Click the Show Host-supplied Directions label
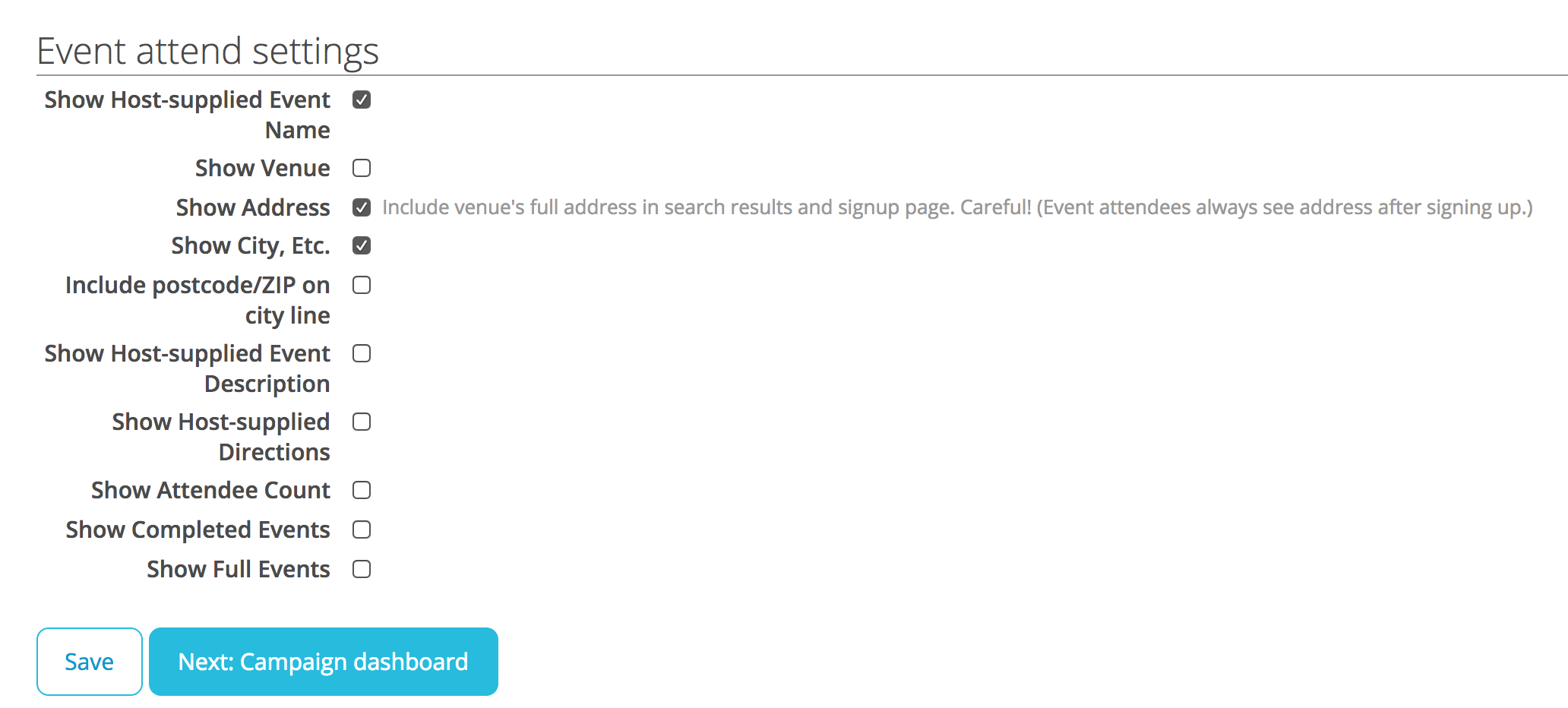The image size is (1568, 708). pos(220,437)
